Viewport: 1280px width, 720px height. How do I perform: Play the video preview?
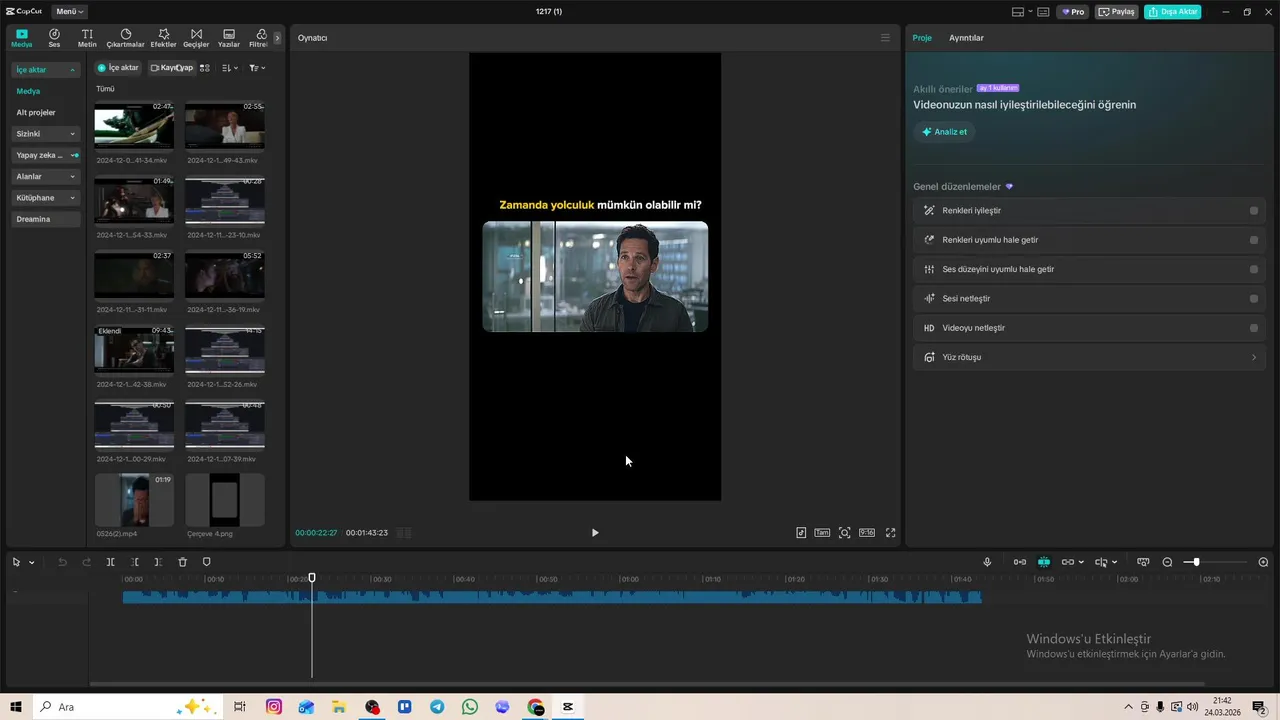[x=595, y=533]
